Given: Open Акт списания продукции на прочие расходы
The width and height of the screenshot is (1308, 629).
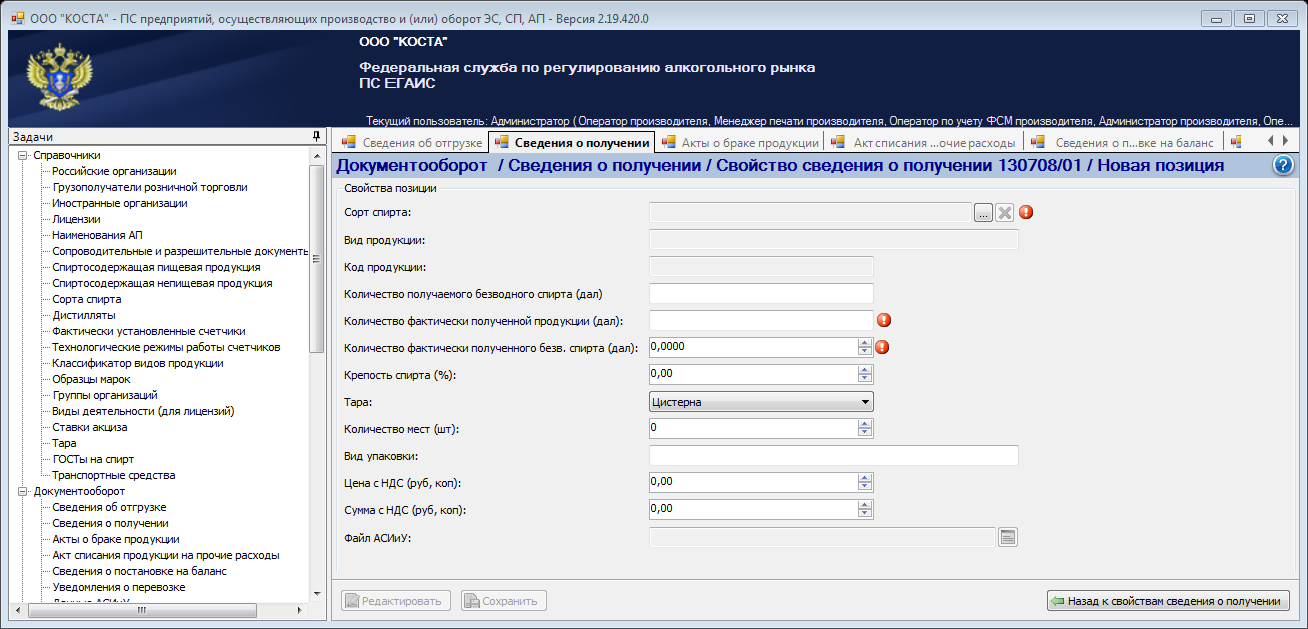Looking at the screenshot, I should coord(166,555).
